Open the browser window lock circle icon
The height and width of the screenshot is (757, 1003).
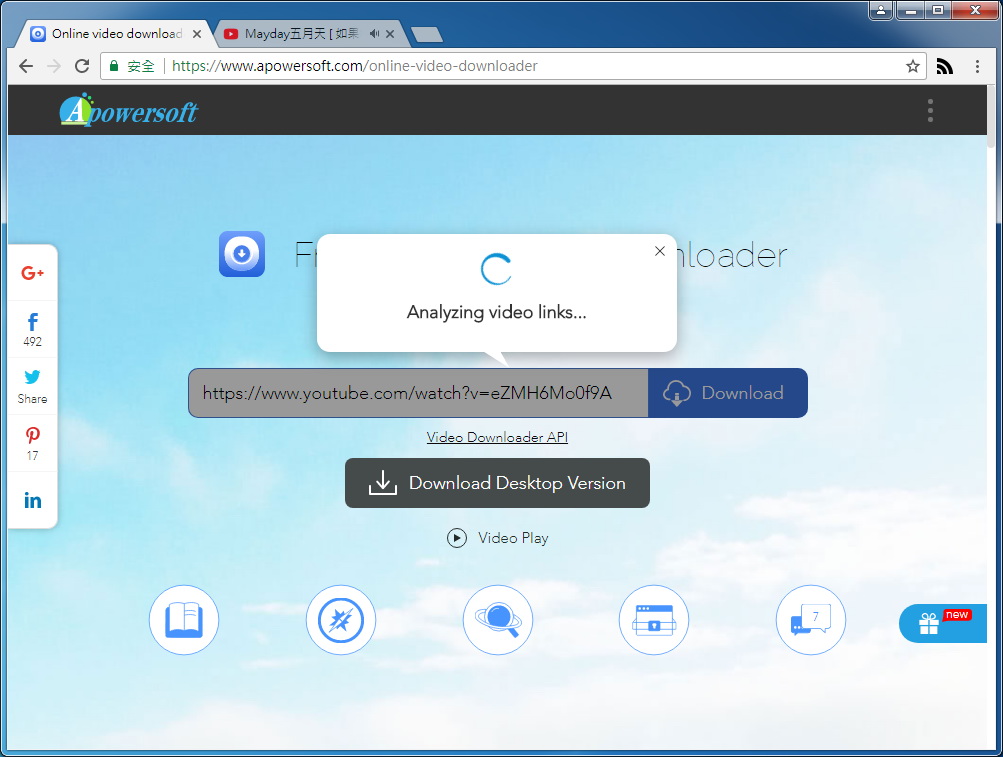point(654,619)
